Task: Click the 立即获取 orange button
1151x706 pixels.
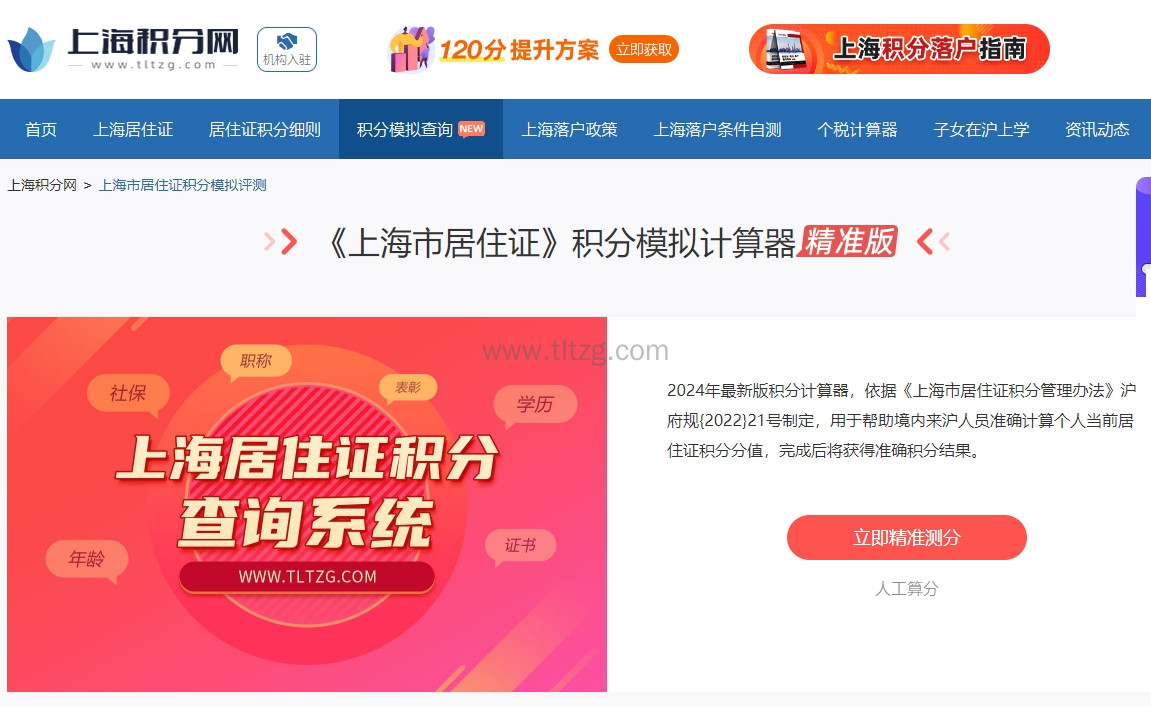Action: 644,49
